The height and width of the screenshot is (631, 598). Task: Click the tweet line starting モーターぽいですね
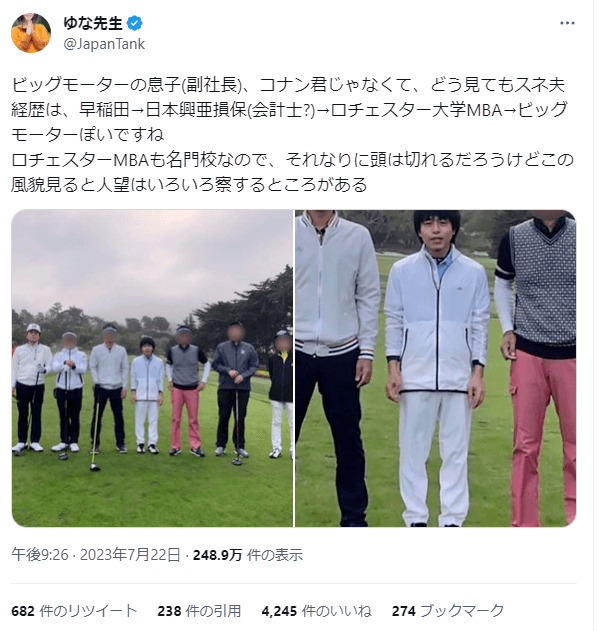[88, 135]
